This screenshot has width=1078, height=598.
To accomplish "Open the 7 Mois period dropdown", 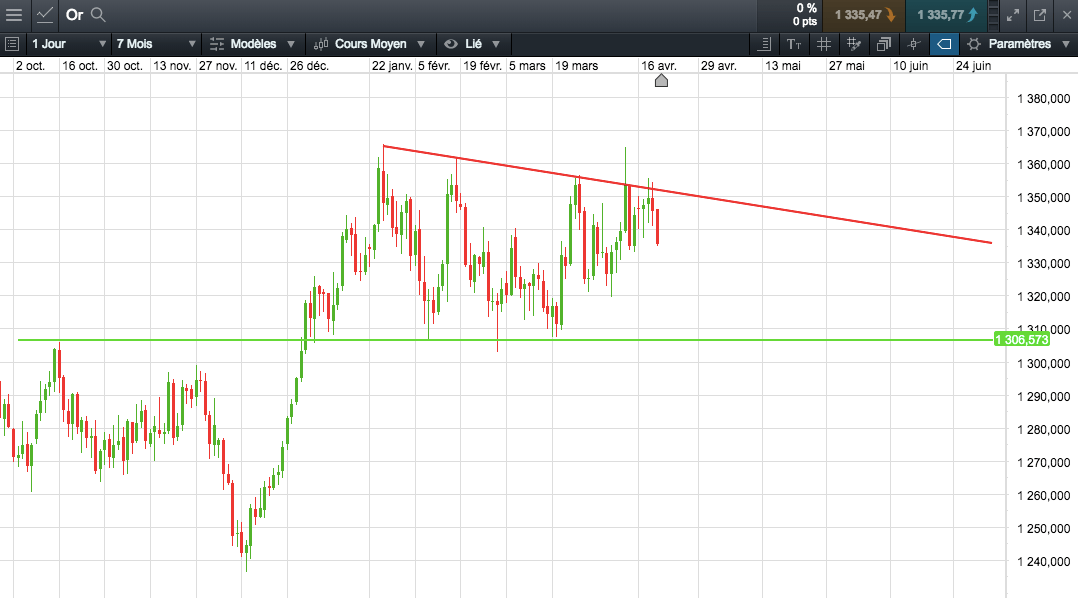I will [155, 44].
